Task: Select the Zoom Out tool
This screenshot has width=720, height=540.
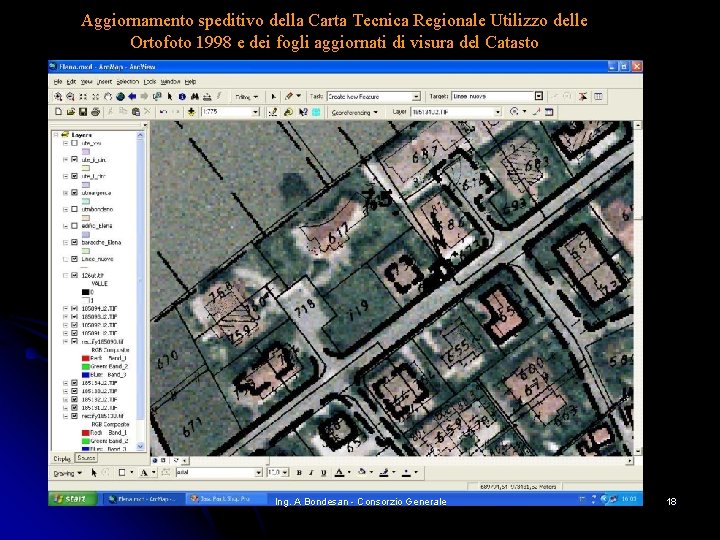Action: (70, 96)
